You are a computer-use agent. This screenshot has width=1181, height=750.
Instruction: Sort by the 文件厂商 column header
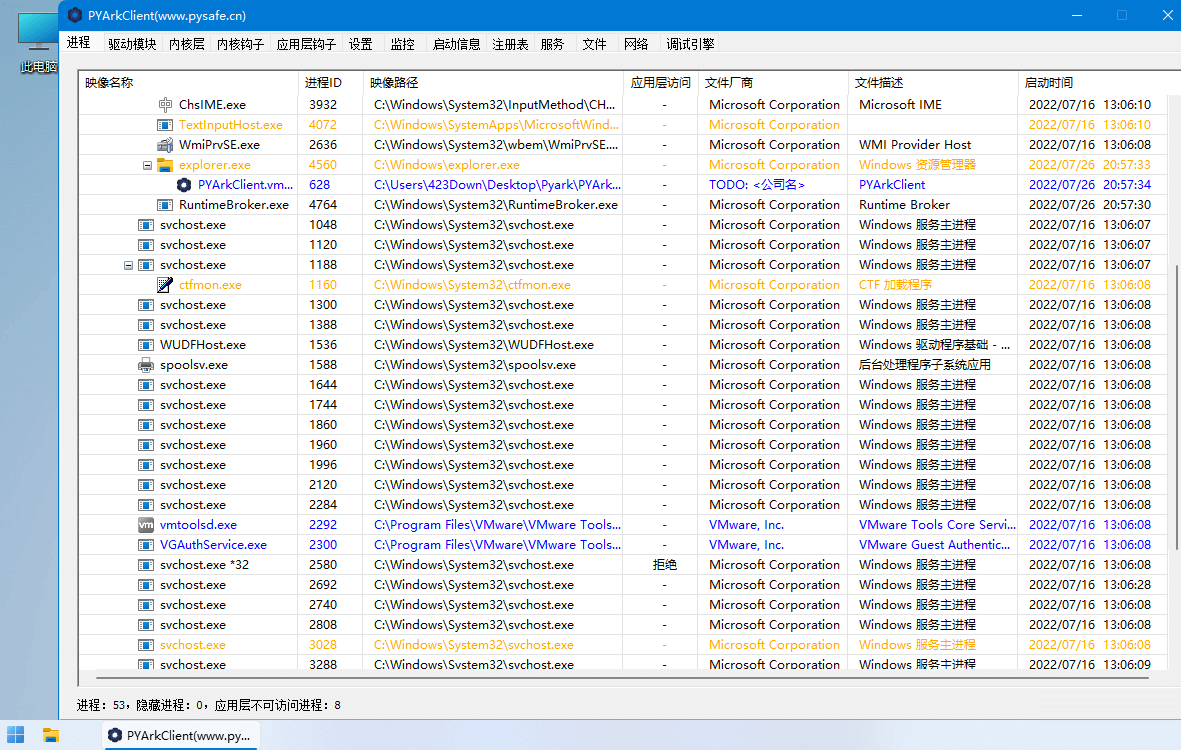click(x=773, y=83)
